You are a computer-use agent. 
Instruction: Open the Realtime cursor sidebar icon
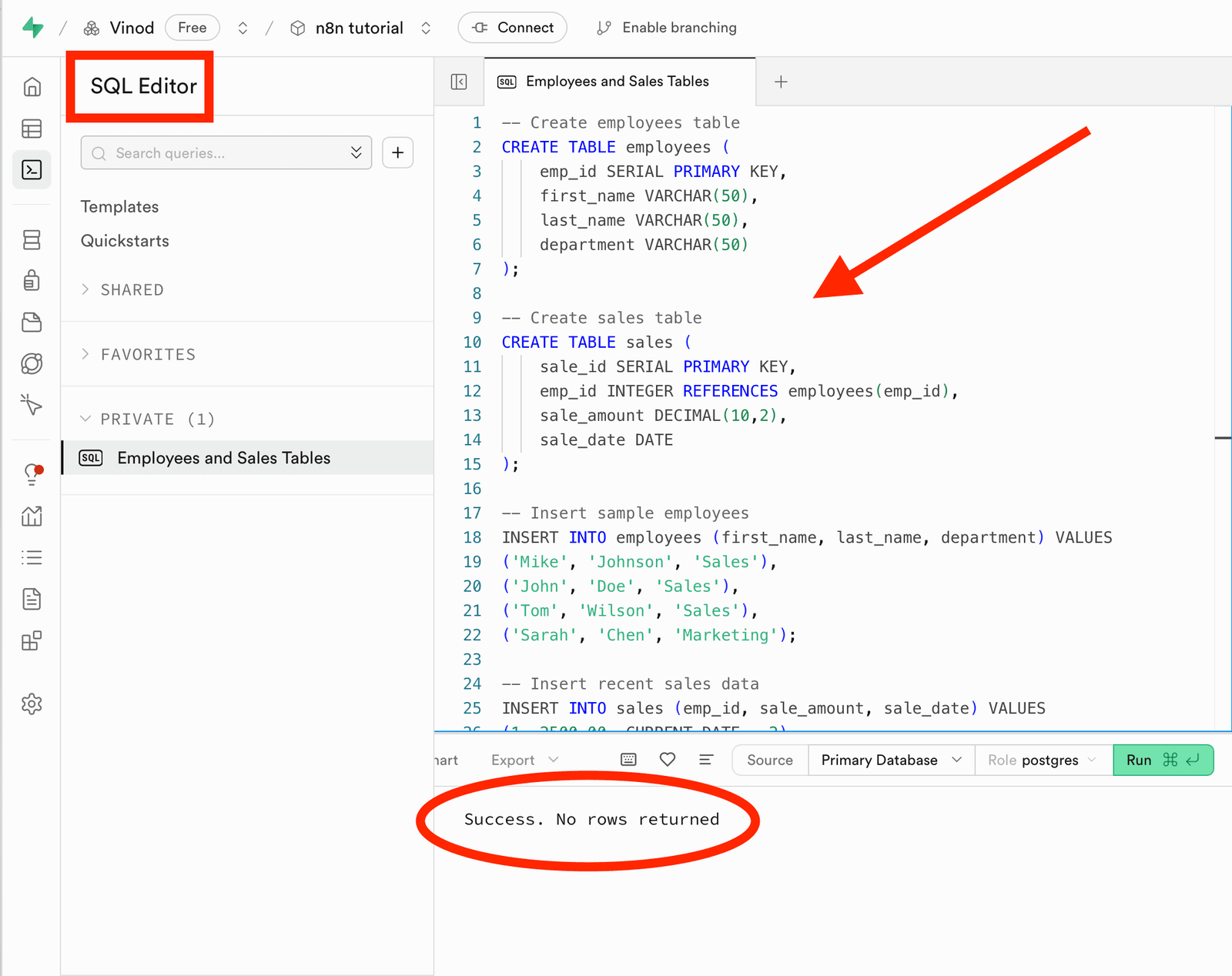[x=32, y=404]
